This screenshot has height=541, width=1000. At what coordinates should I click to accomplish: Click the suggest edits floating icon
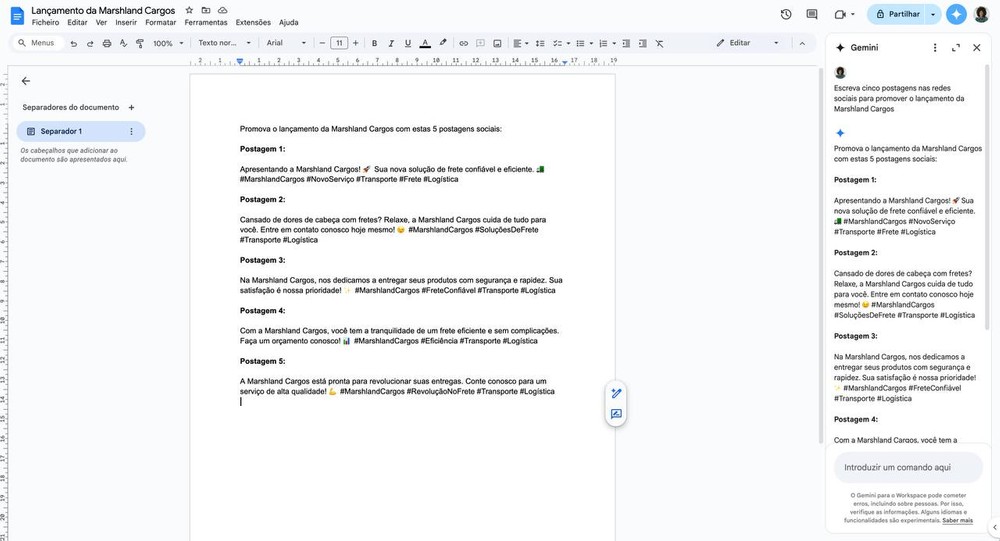coord(616,393)
